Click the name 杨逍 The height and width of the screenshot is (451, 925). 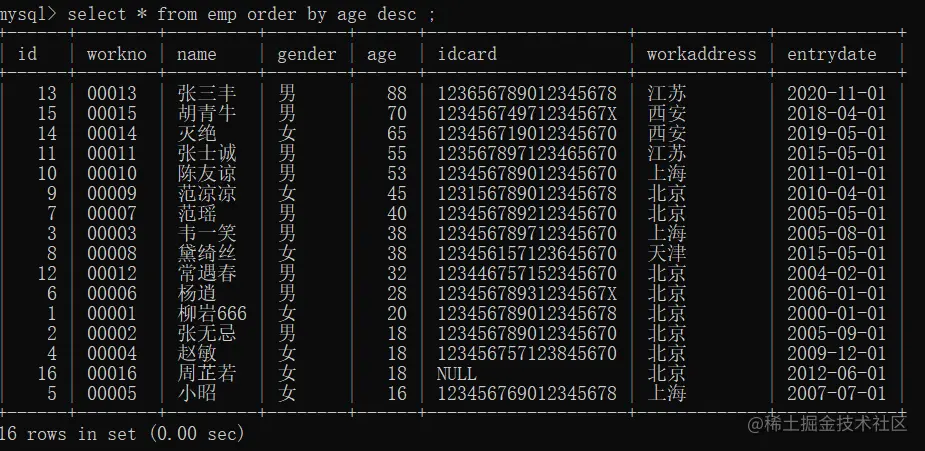pyautogui.click(x=197, y=294)
